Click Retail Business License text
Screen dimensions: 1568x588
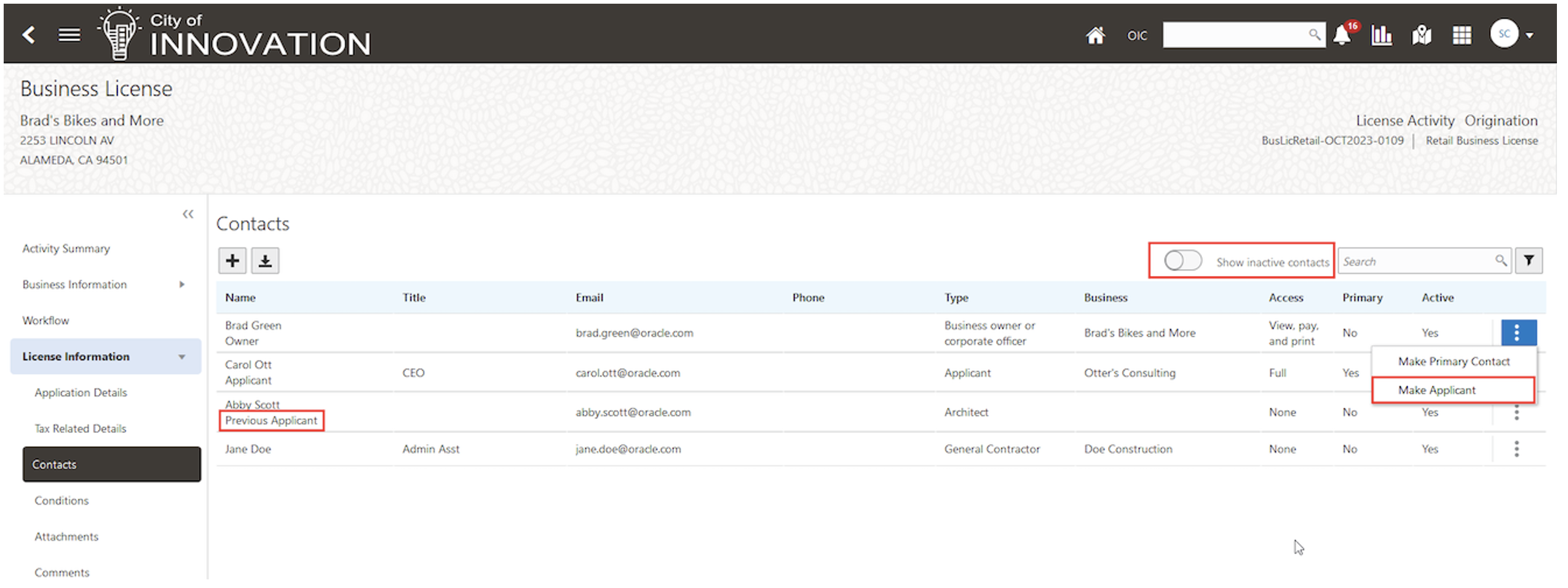coord(1481,140)
